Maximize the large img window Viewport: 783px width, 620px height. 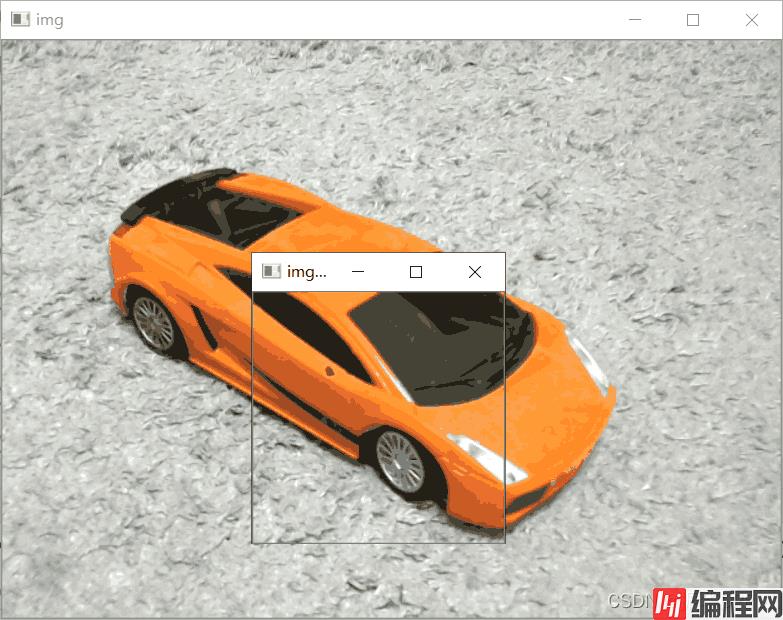(x=693, y=20)
